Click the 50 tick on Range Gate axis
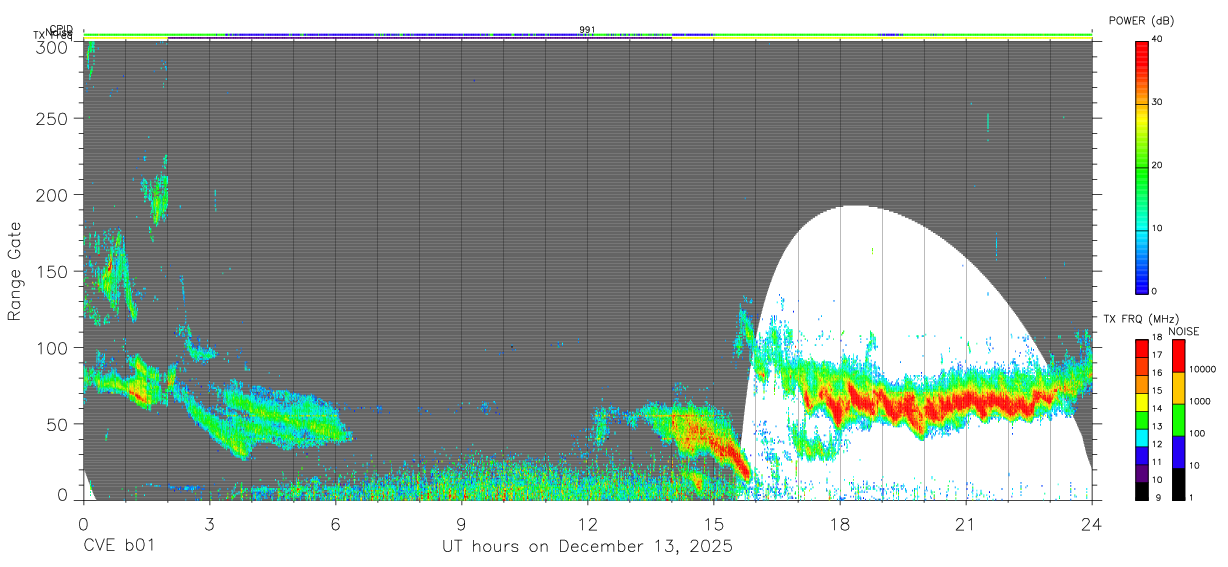This screenshot has height=567, width=1228. click(x=58, y=424)
